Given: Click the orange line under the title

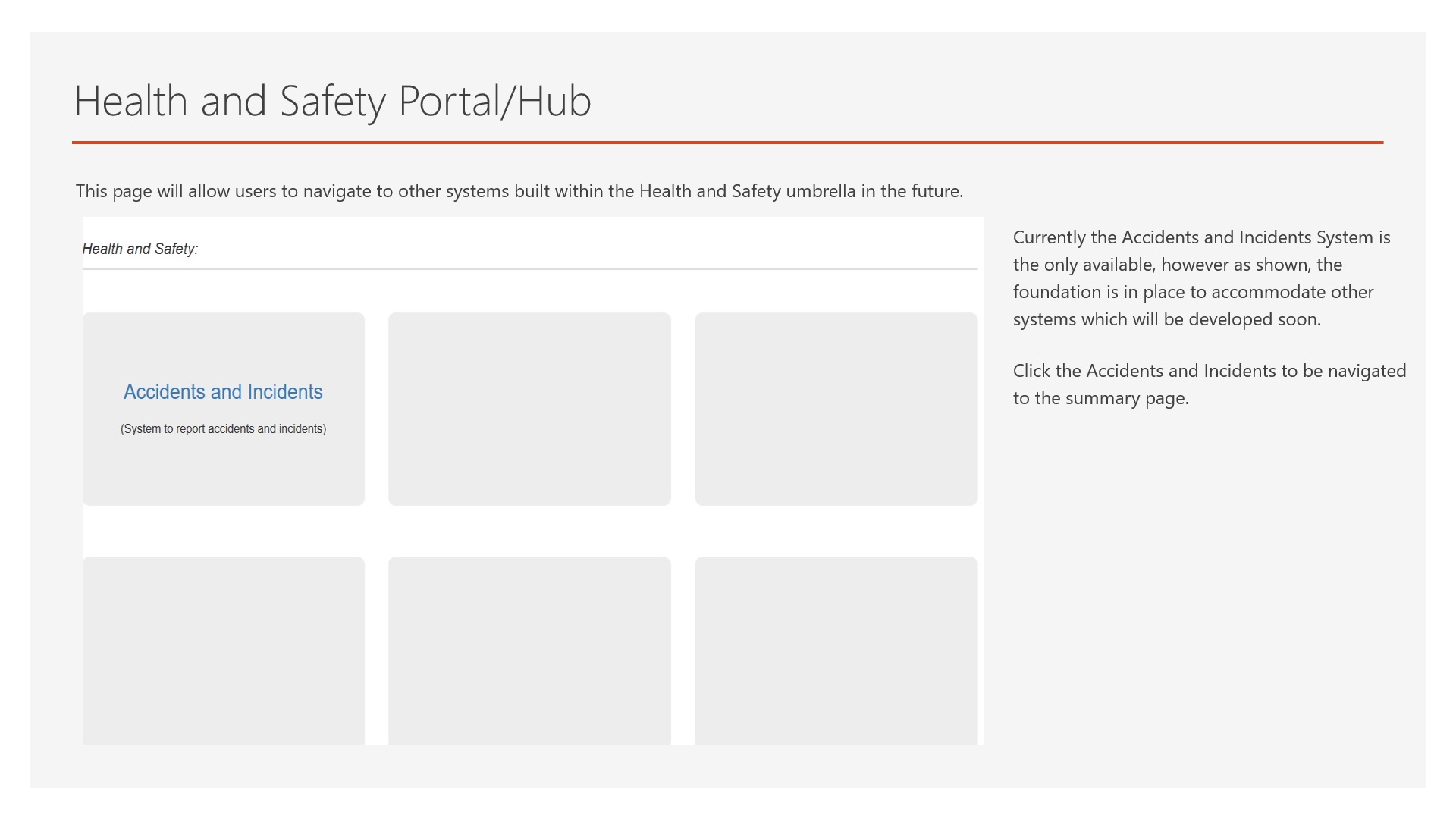Looking at the screenshot, I should click(x=726, y=143).
